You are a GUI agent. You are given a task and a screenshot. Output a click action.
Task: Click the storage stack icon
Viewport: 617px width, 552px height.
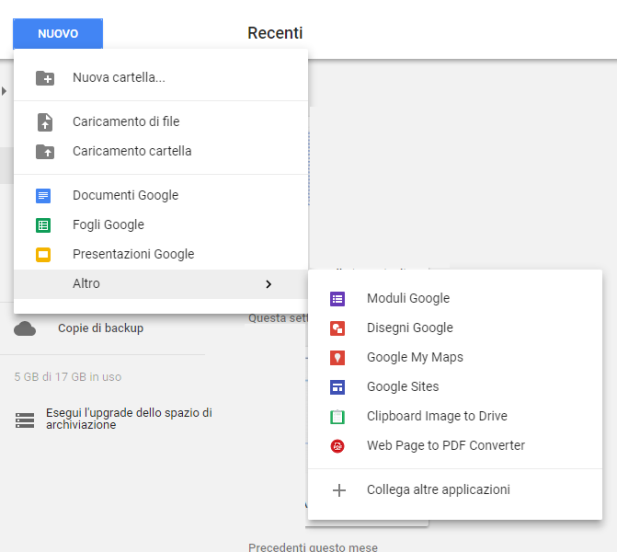pyautogui.click(x=24, y=420)
